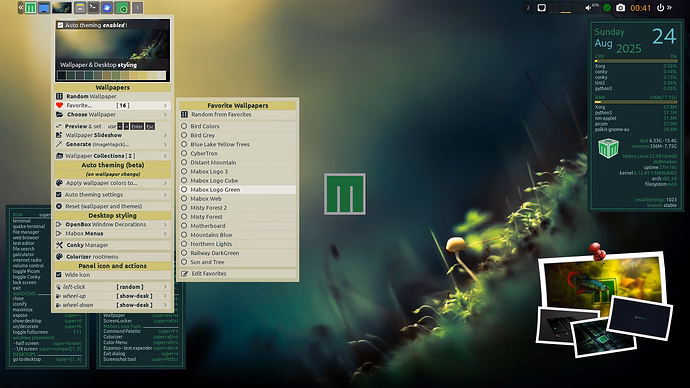Expand Choose Wallpaper submenu arrow
The image size is (690, 388).
tap(165, 115)
